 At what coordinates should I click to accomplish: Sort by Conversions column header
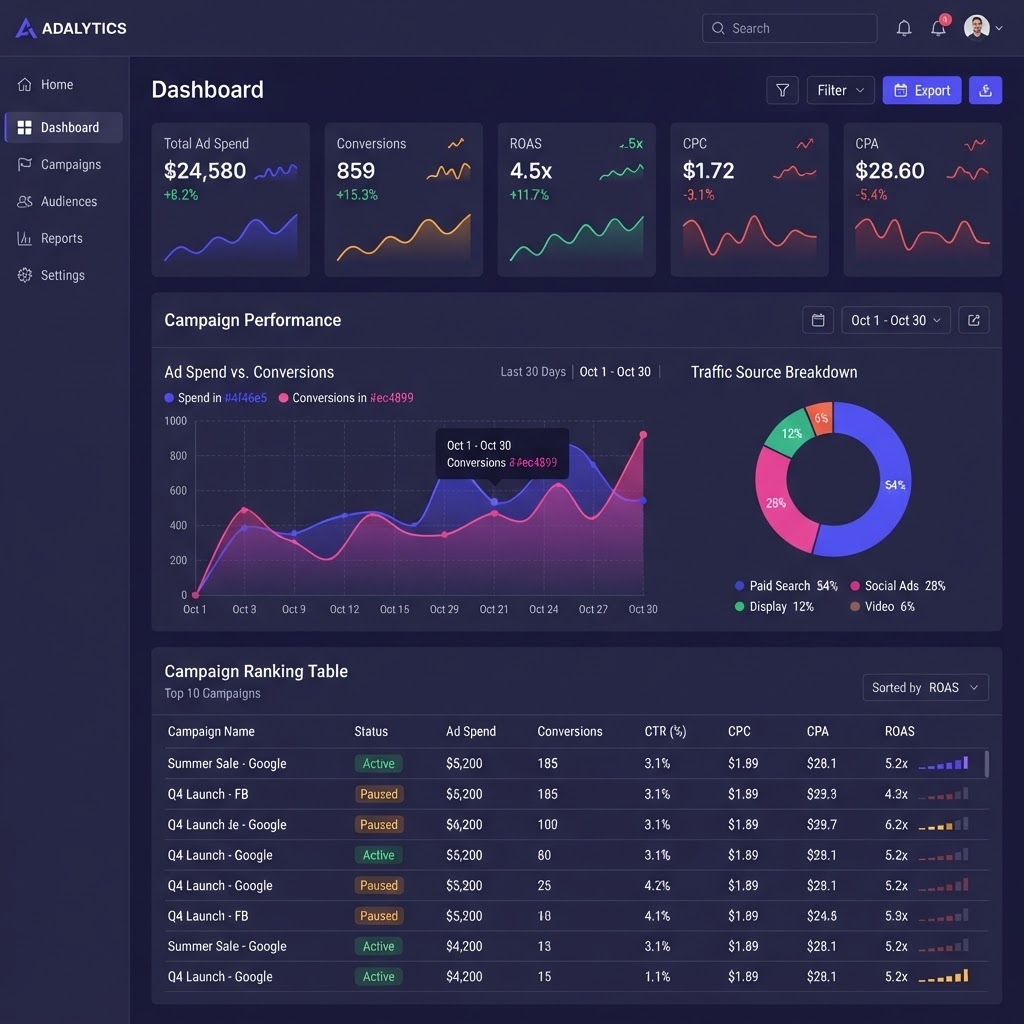[569, 731]
